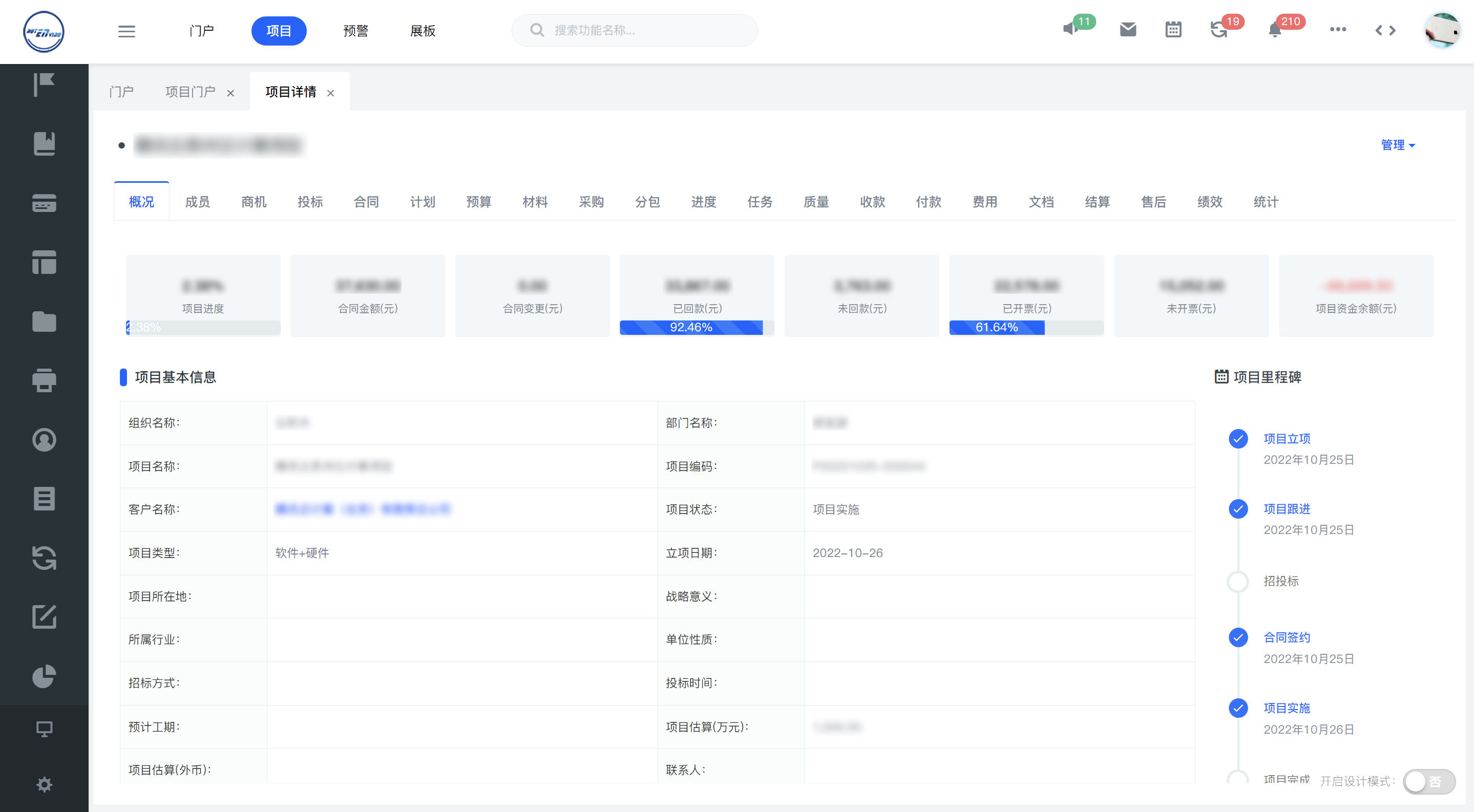Open the 投标 project tab
This screenshot has height=812, width=1474.
(310, 202)
